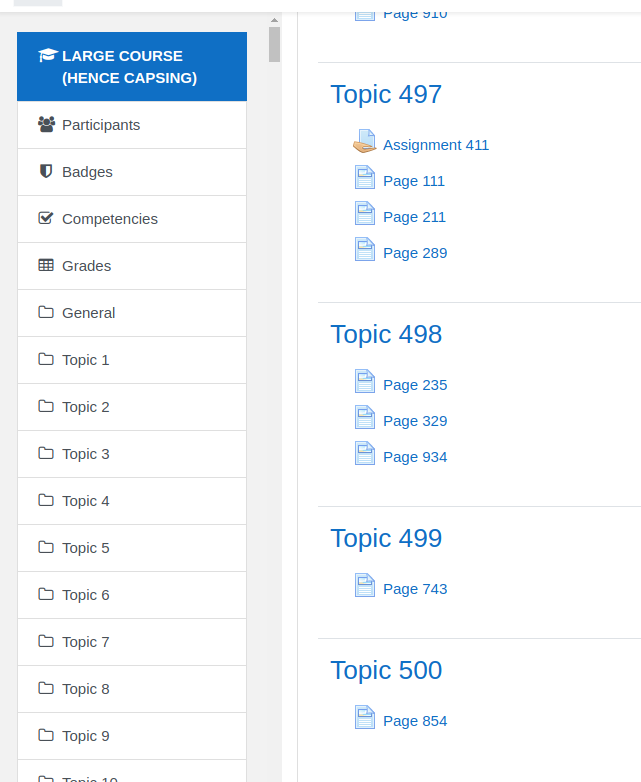Open the Topic 499 heading link
Image resolution: width=641 pixels, height=782 pixels.
click(x=386, y=538)
